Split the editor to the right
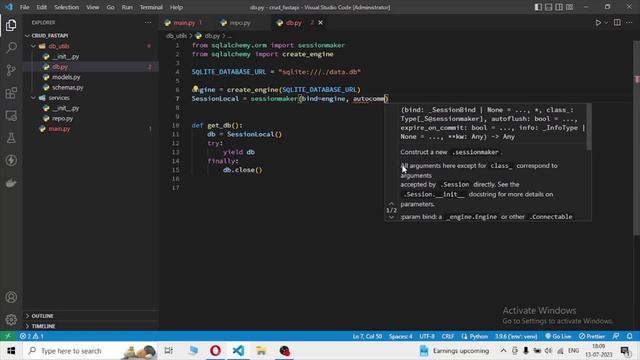The width and height of the screenshot is (640, 360). 617,23
